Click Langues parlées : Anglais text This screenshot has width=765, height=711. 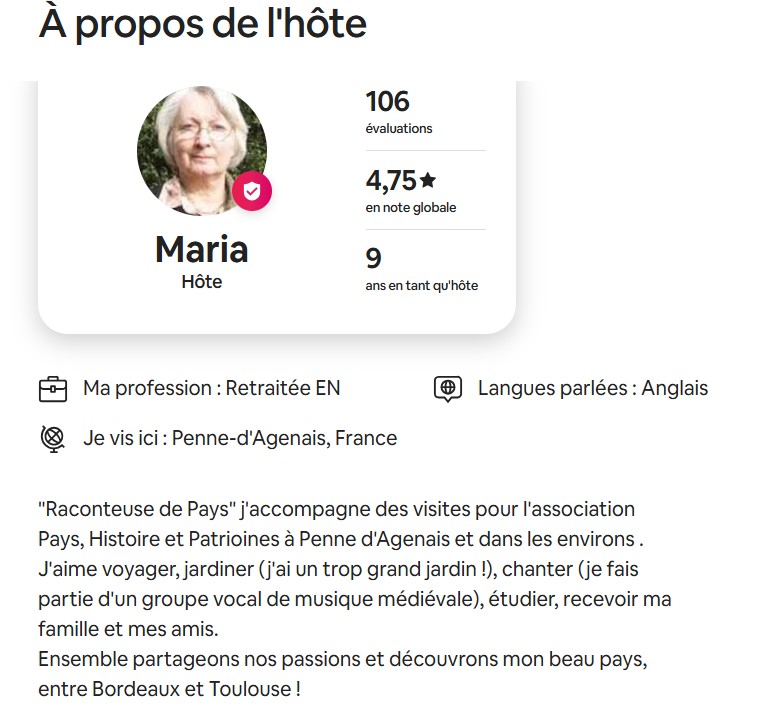click(x=593, y=388)
